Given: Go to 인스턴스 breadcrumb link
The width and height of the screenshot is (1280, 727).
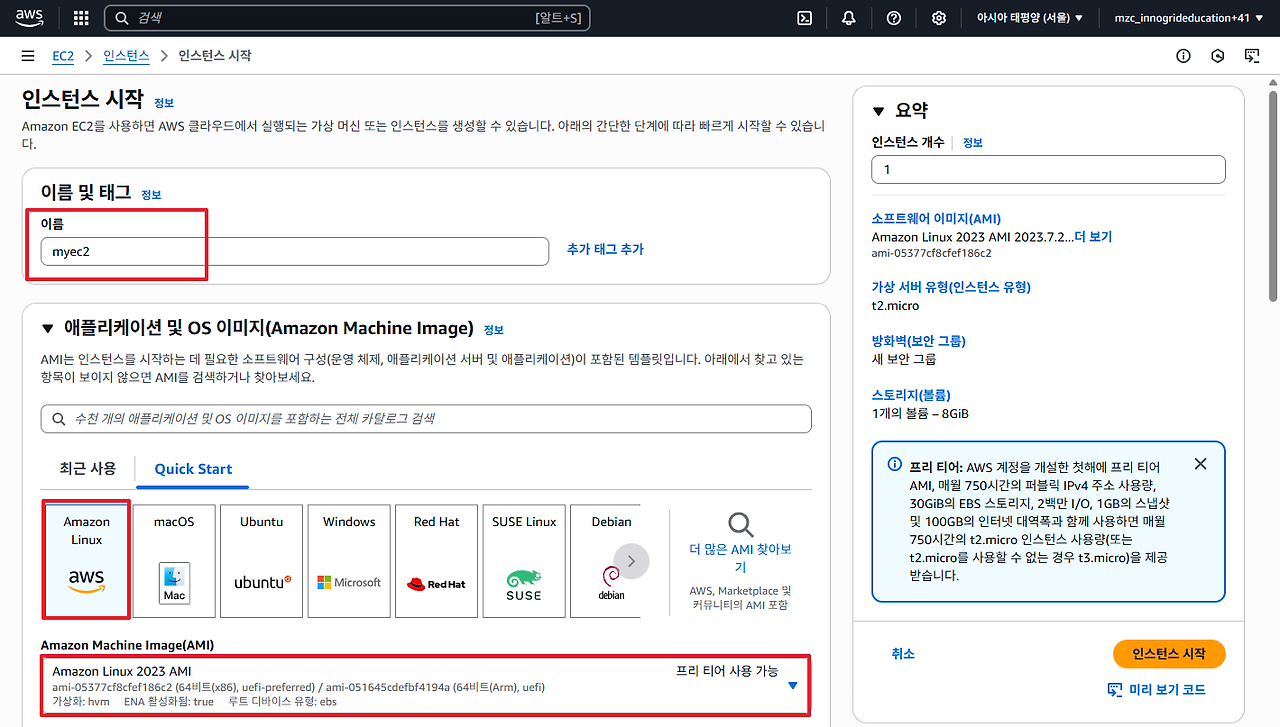Looking at the screenshot, I should pos(126,56).
